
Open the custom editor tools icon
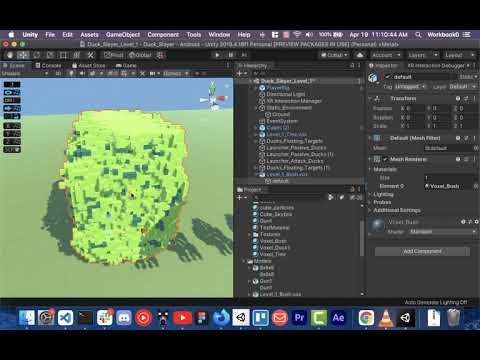tap(90, 55)
